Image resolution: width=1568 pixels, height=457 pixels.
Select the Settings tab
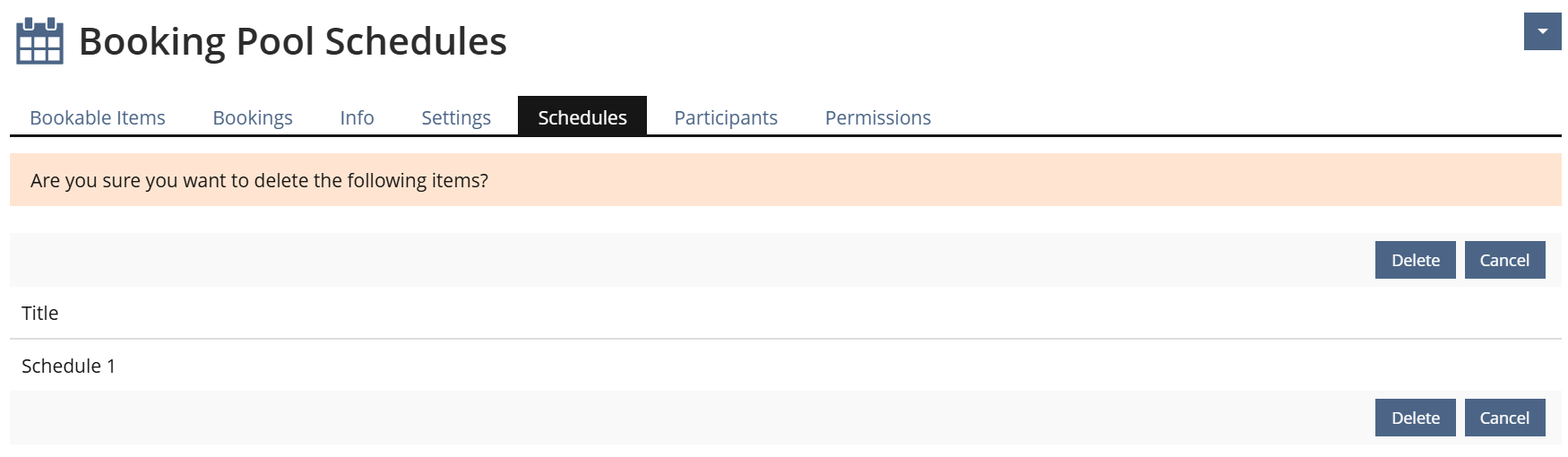[456, 117]
